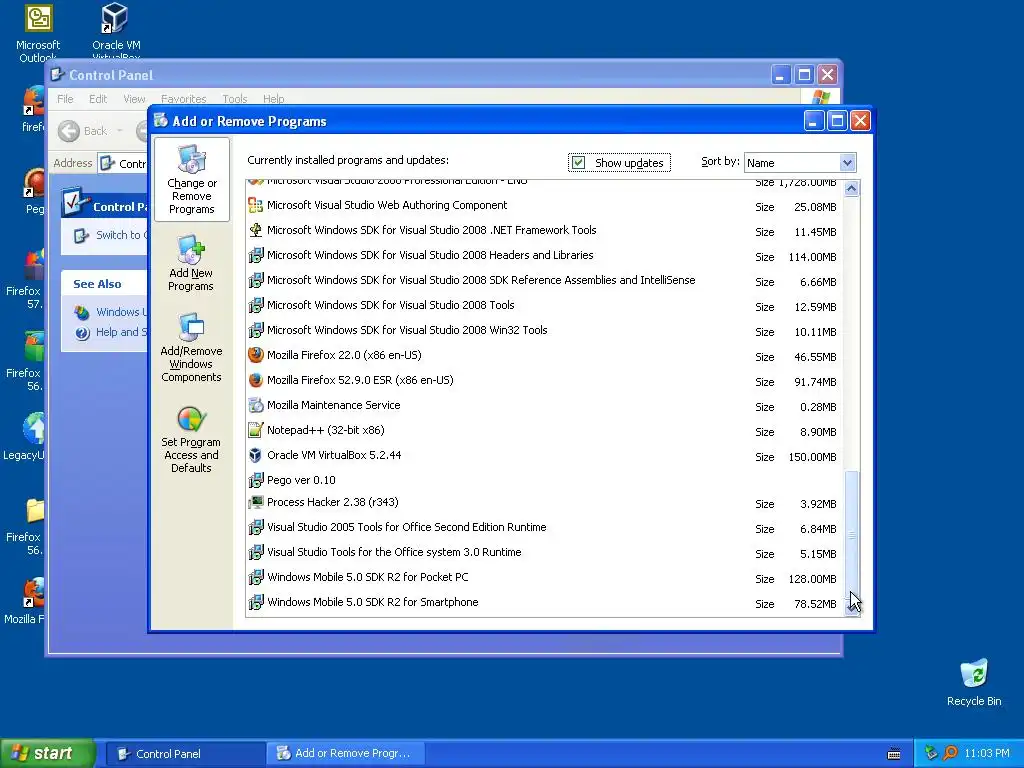Viewport: 1024px width, 768px height.
Task: Click Help and Support icon under See Also
Action: [x=82, y=333]
